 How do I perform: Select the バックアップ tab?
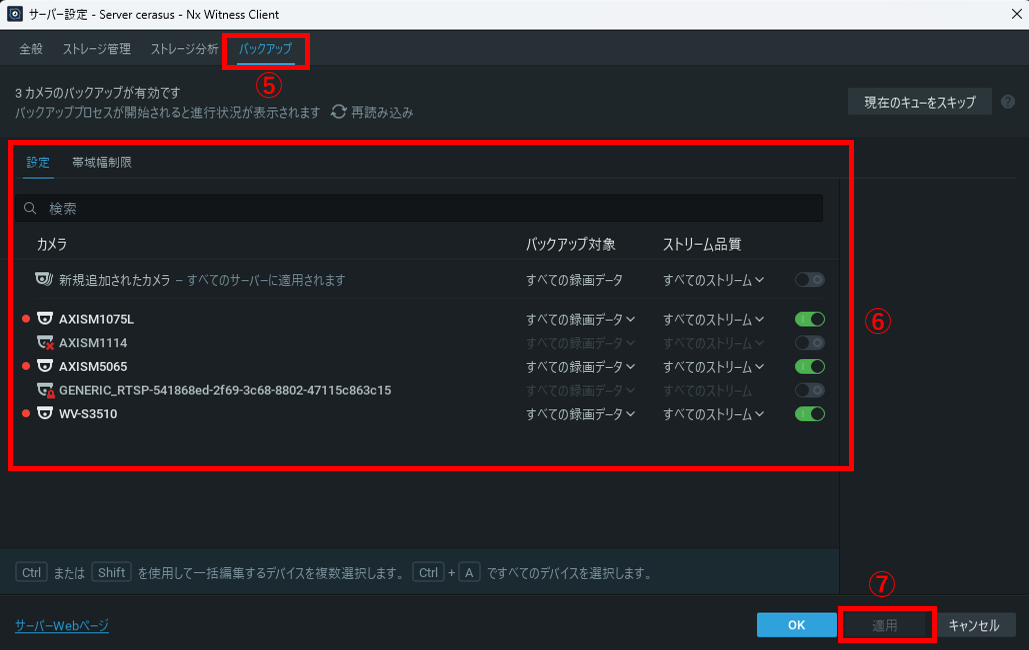click(265, 49)
